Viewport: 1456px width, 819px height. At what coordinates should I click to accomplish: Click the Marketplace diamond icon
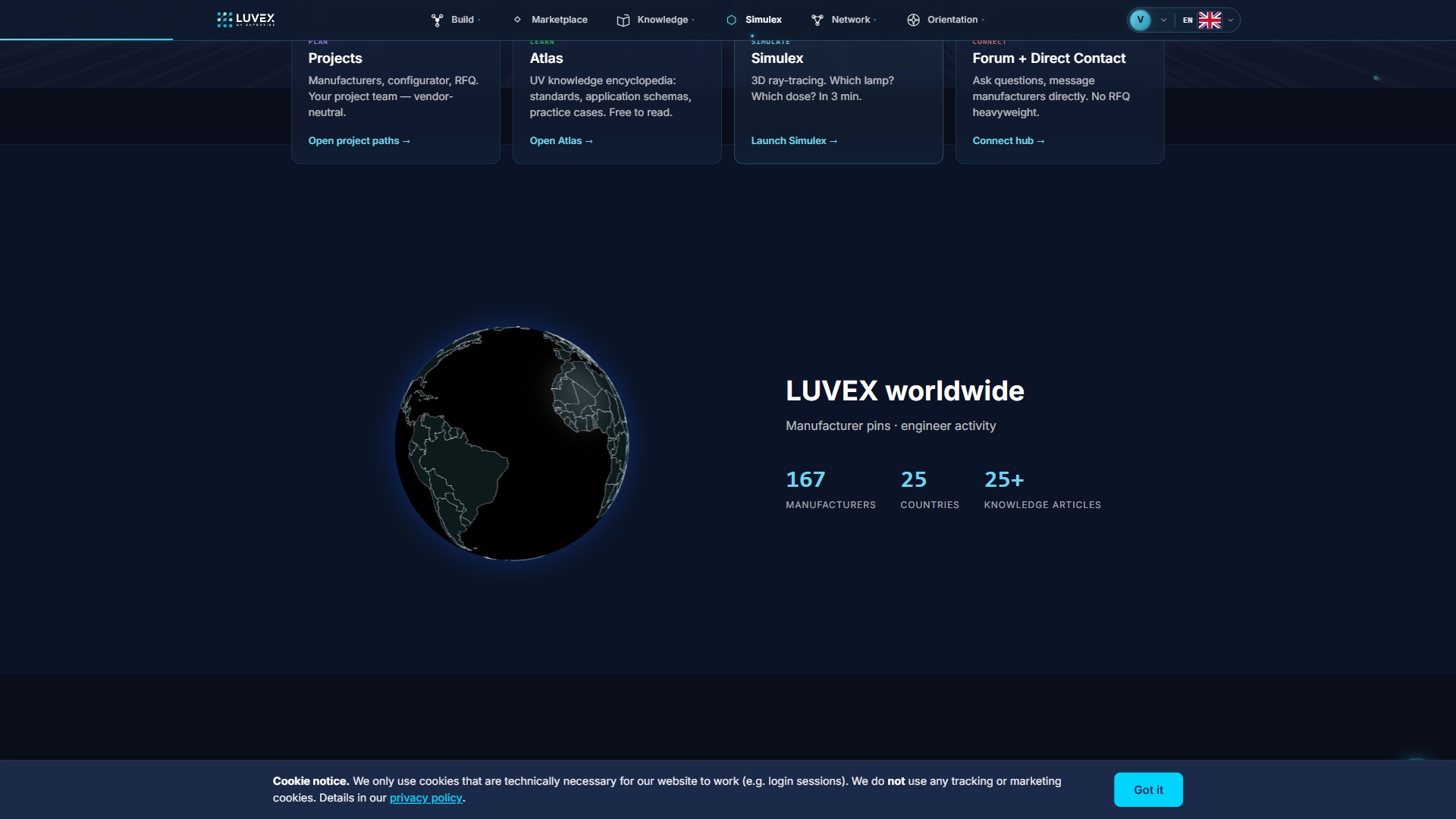point(517,20)
